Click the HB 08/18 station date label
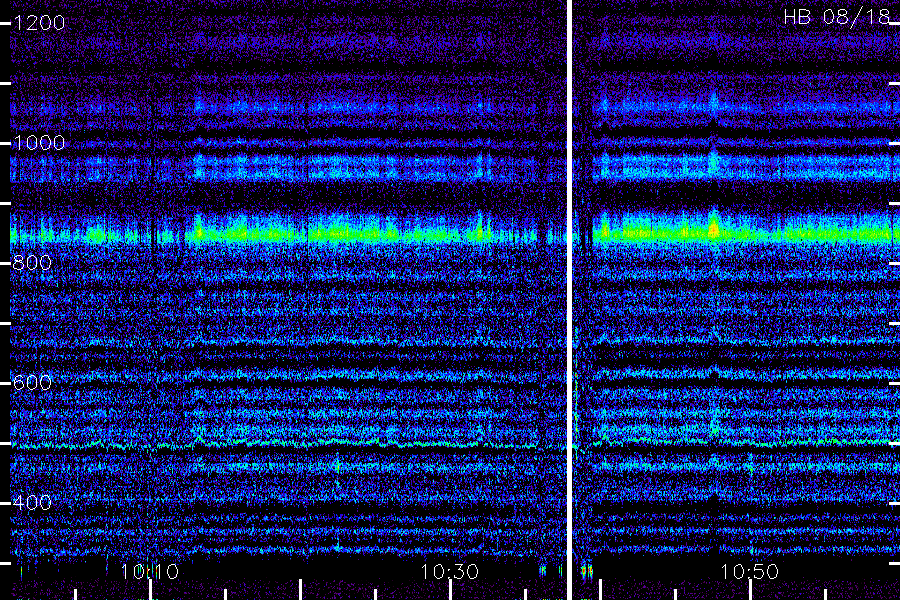900x600 pixels. 837,17
